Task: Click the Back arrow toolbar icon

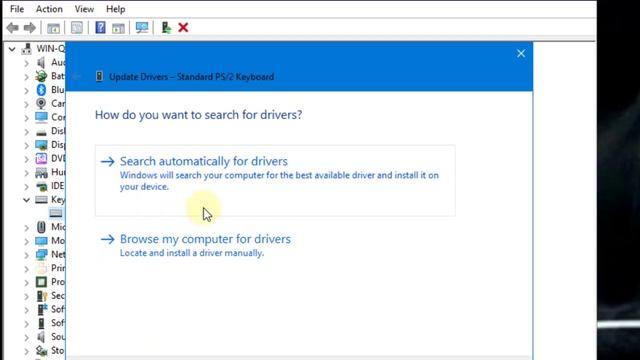Action: point(13,28)
